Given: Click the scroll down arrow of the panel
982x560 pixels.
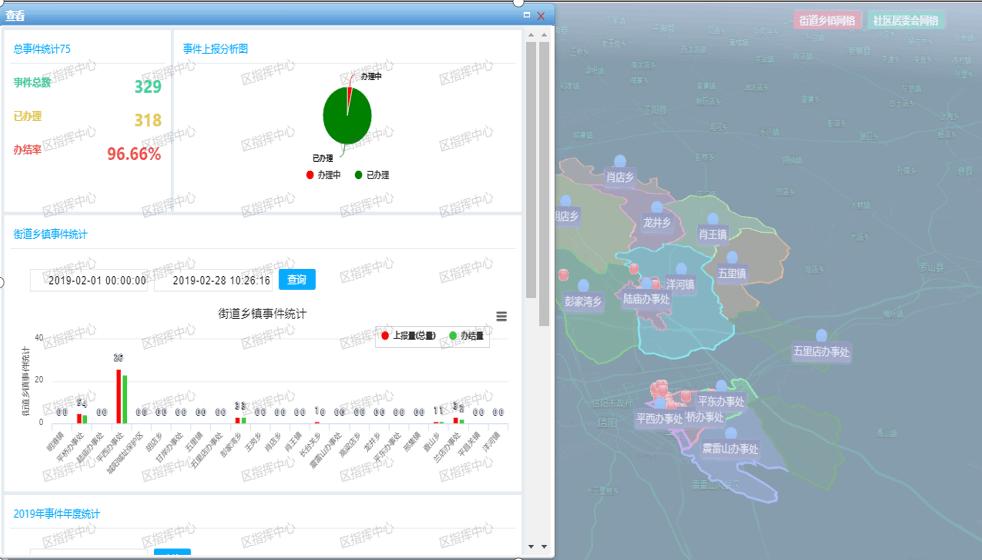Looking at the screenshot, I should 544,546.
